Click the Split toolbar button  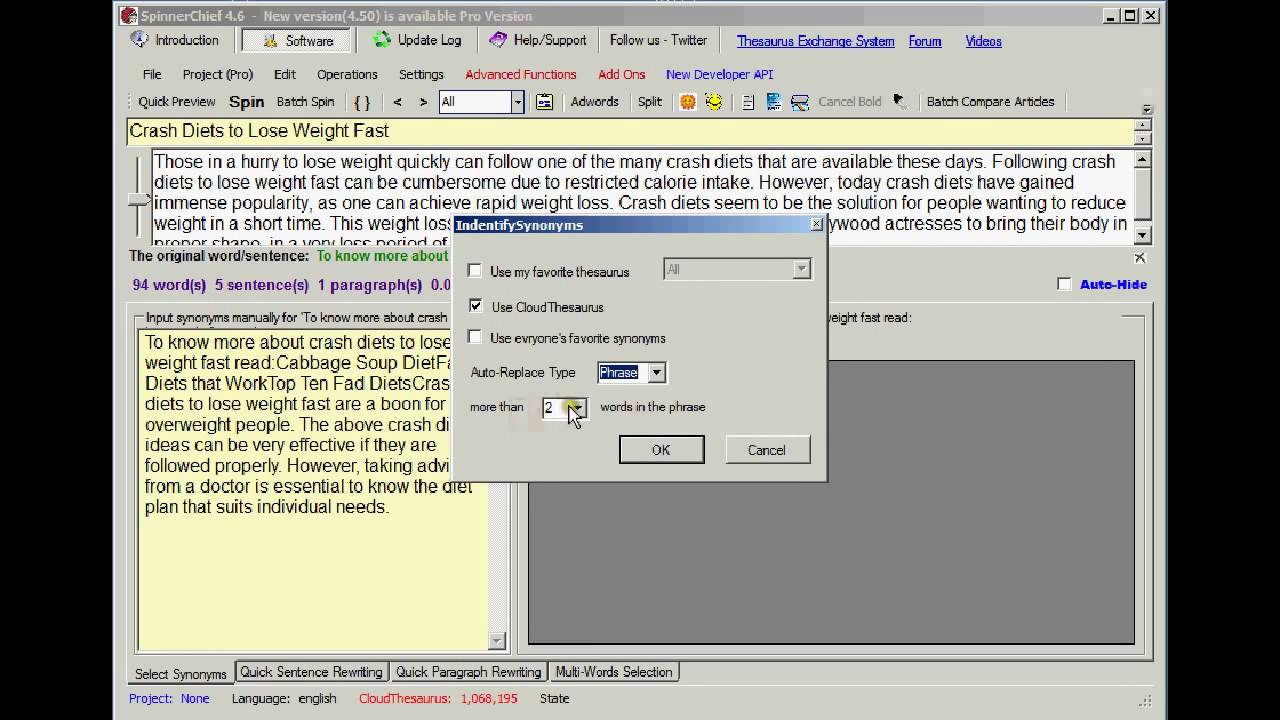pos(650,101)
